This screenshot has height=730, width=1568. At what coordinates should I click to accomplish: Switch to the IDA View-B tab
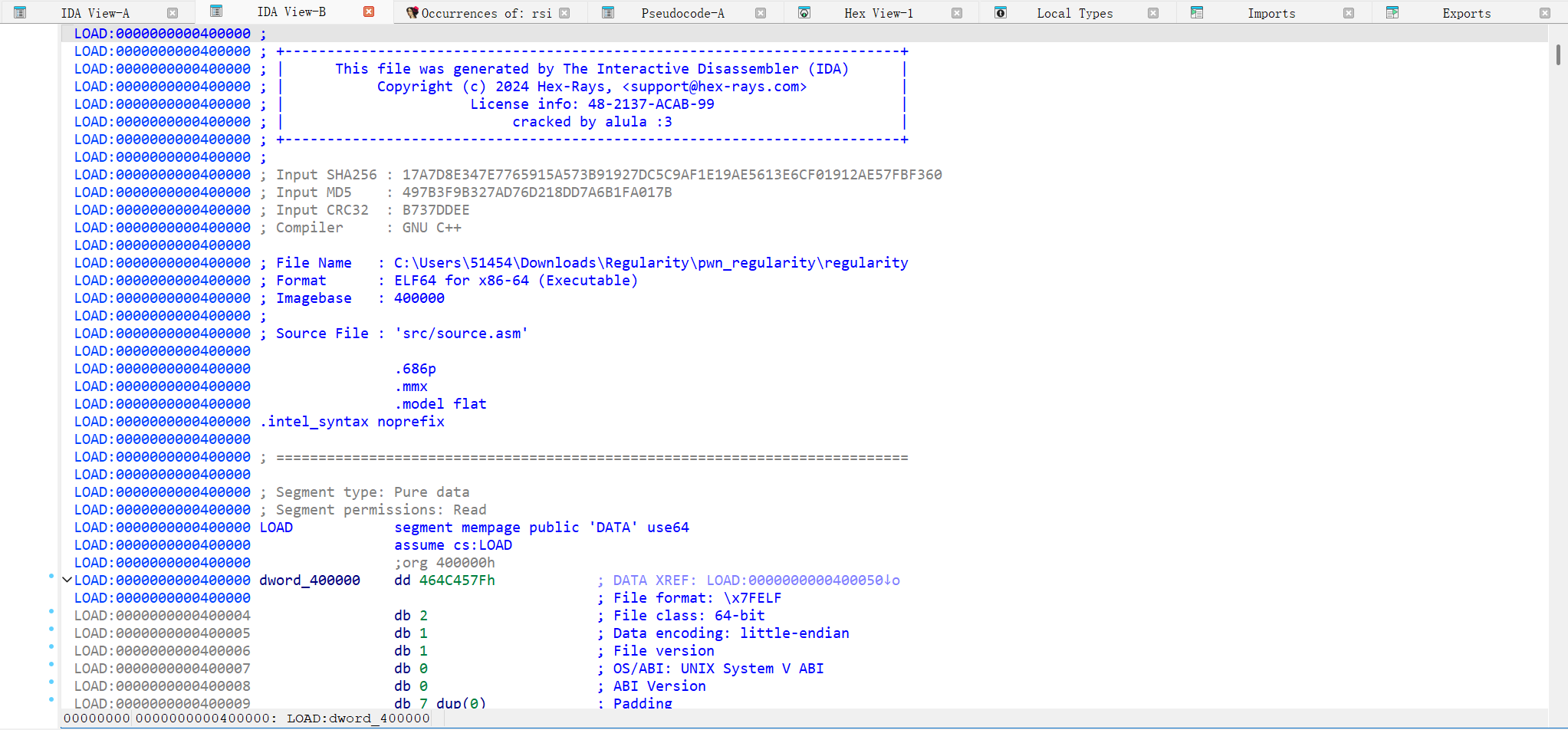(291, 12)
